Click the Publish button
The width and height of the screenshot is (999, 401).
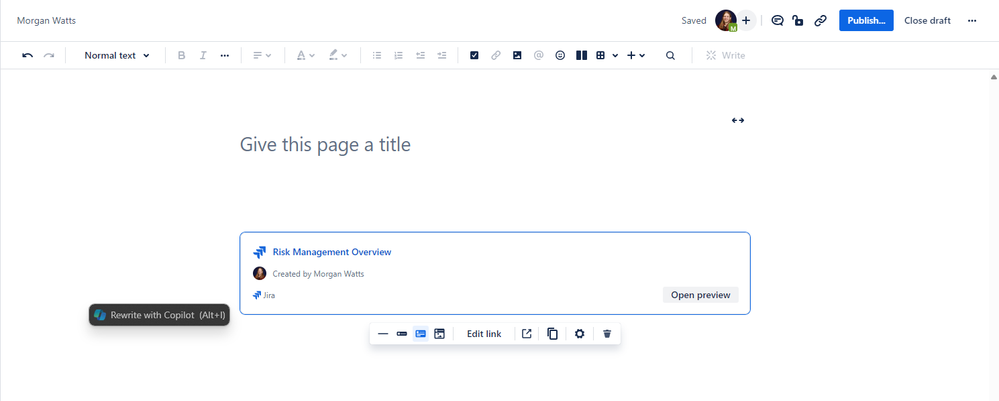tap(866, 20)
